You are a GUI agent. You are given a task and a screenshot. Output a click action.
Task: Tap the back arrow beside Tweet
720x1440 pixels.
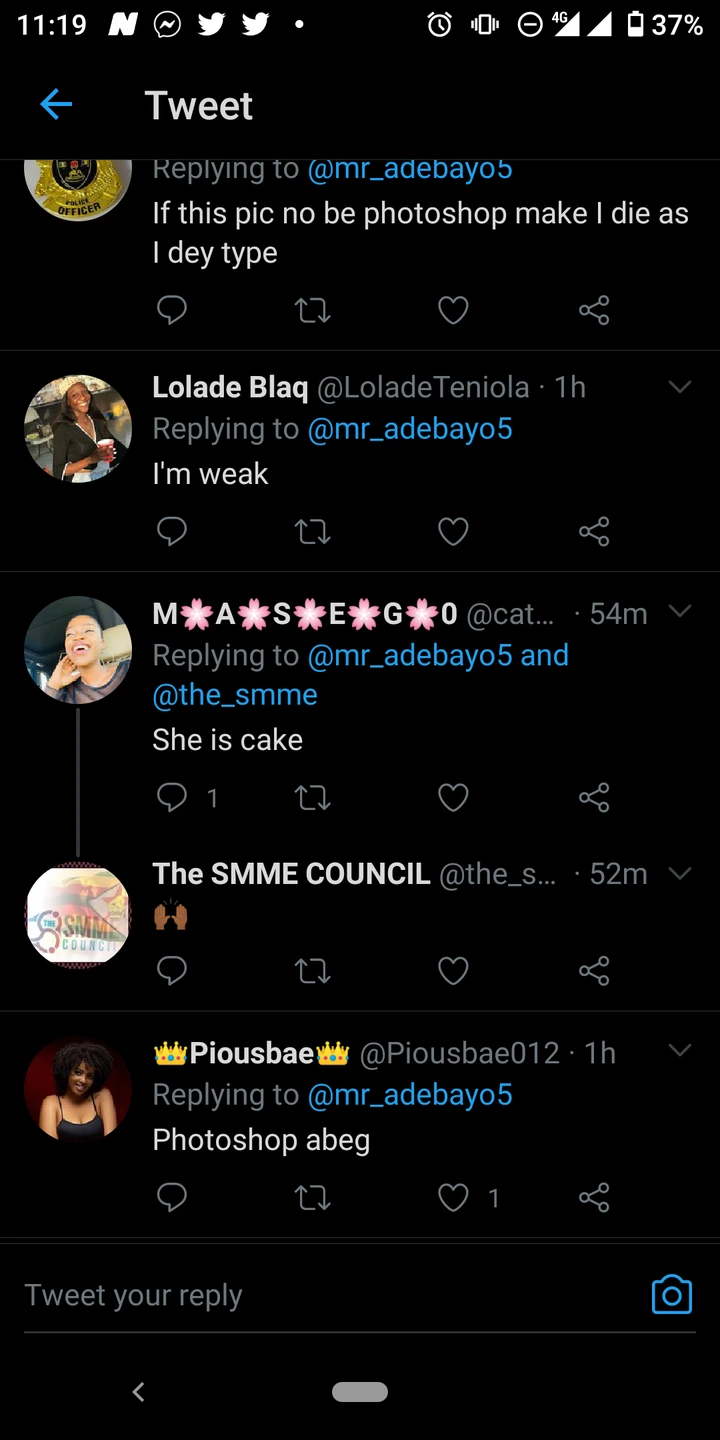(56, 104)
